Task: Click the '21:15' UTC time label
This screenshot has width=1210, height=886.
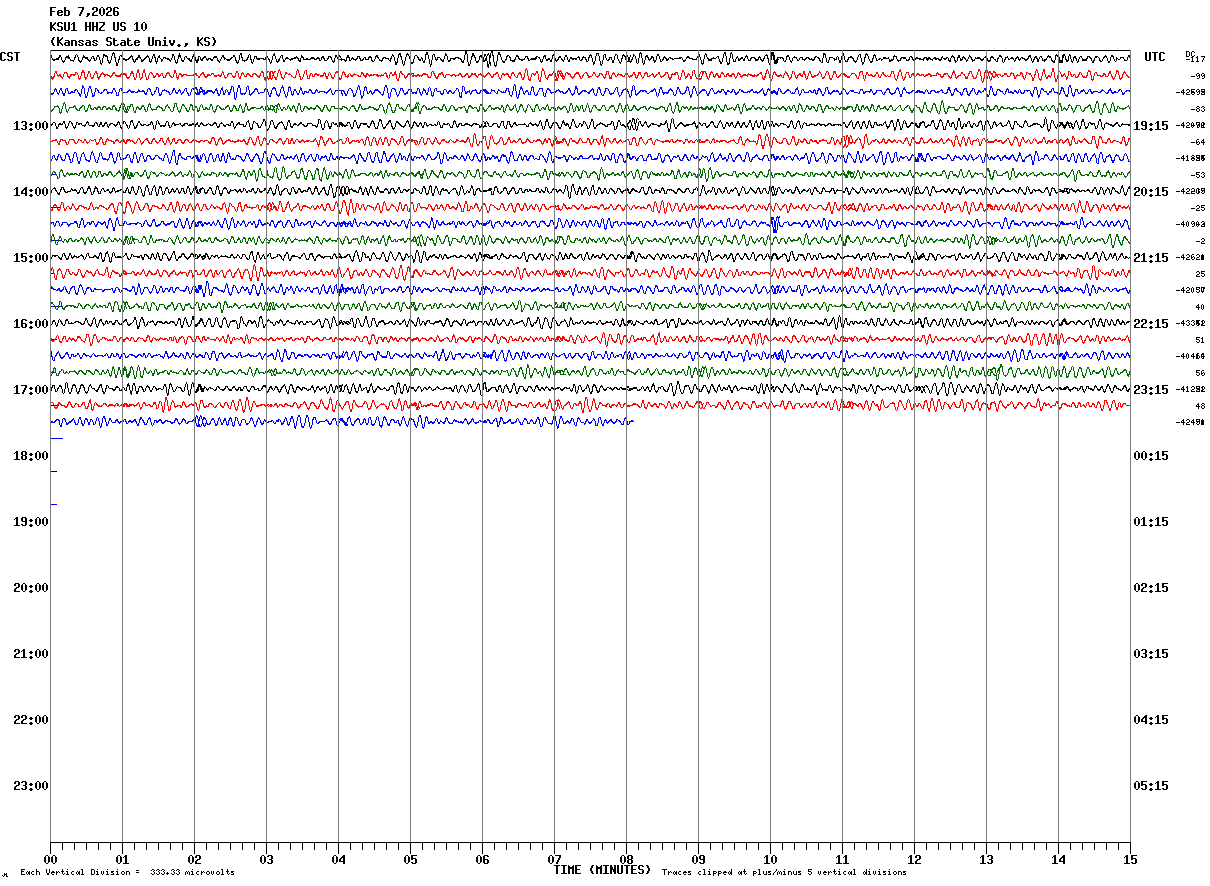Action: (1151, 258)
